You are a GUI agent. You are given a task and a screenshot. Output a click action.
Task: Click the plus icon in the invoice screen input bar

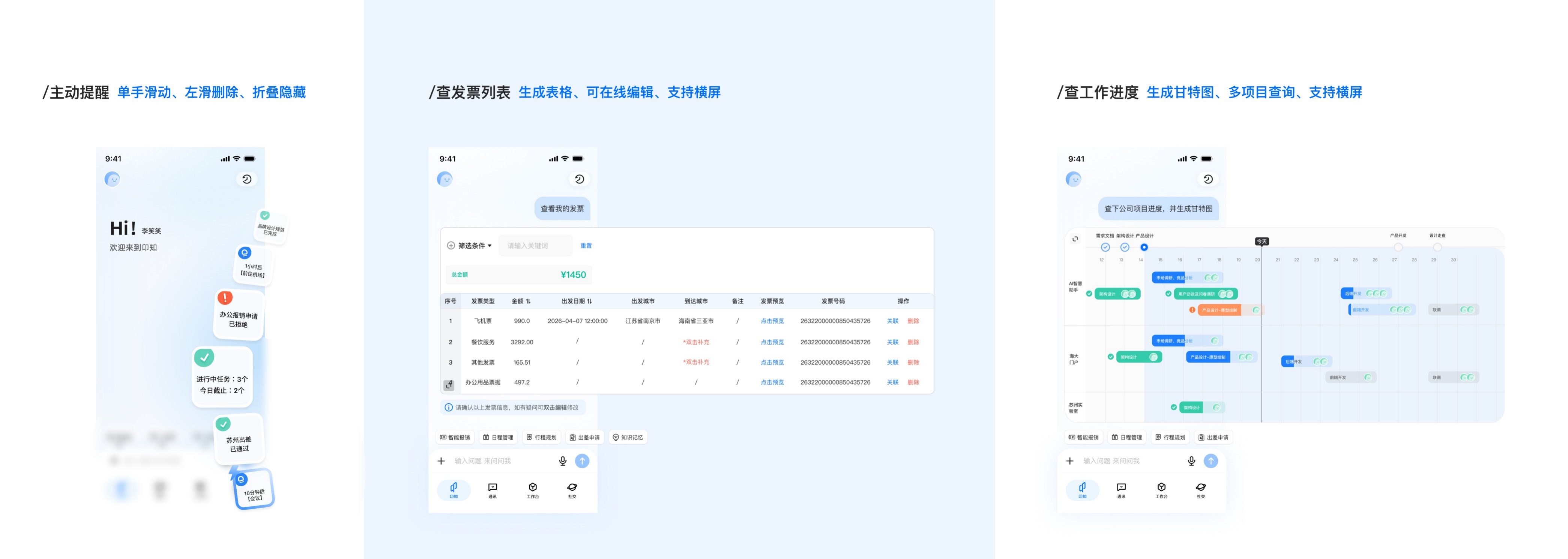pyautogui.click(x=441, y=461)
